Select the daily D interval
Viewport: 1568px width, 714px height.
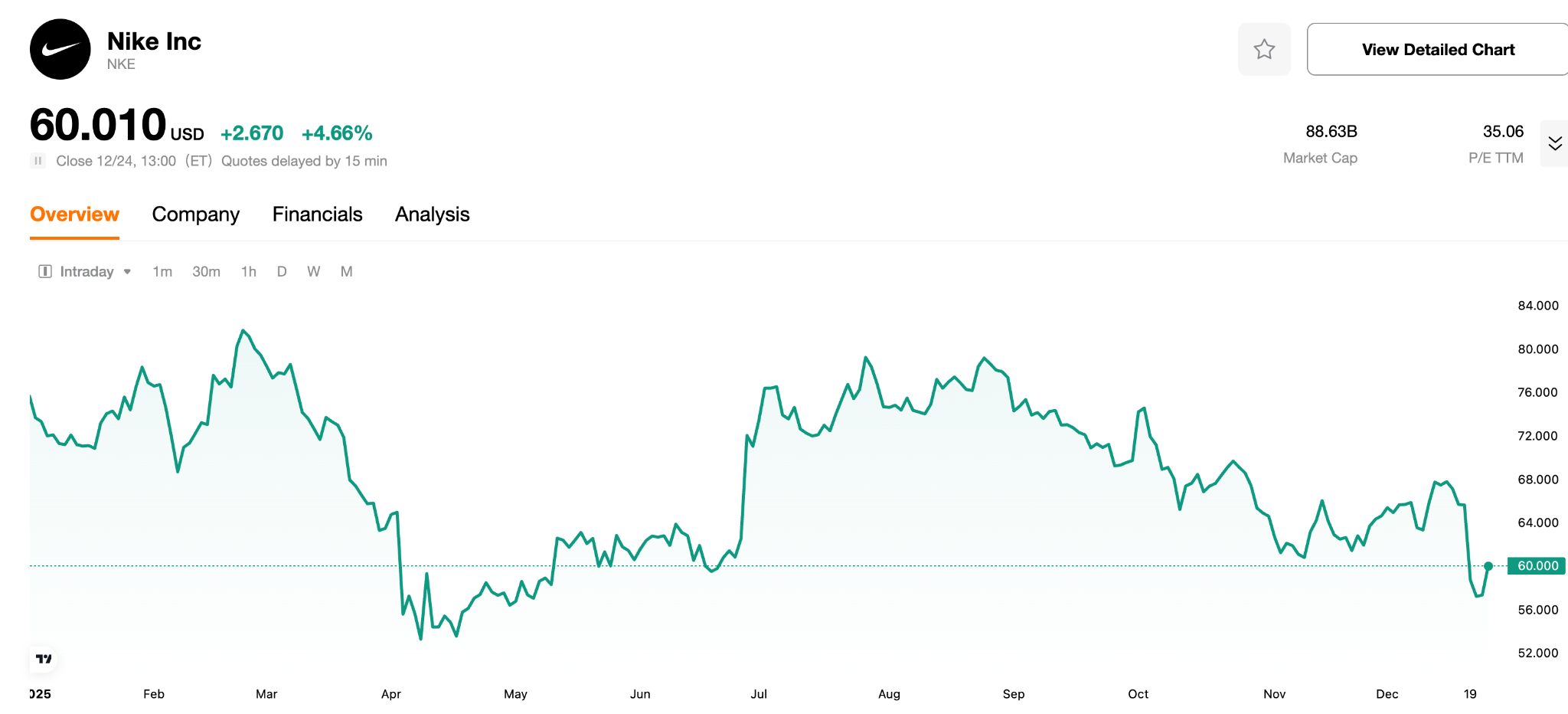tap(282, 272)
